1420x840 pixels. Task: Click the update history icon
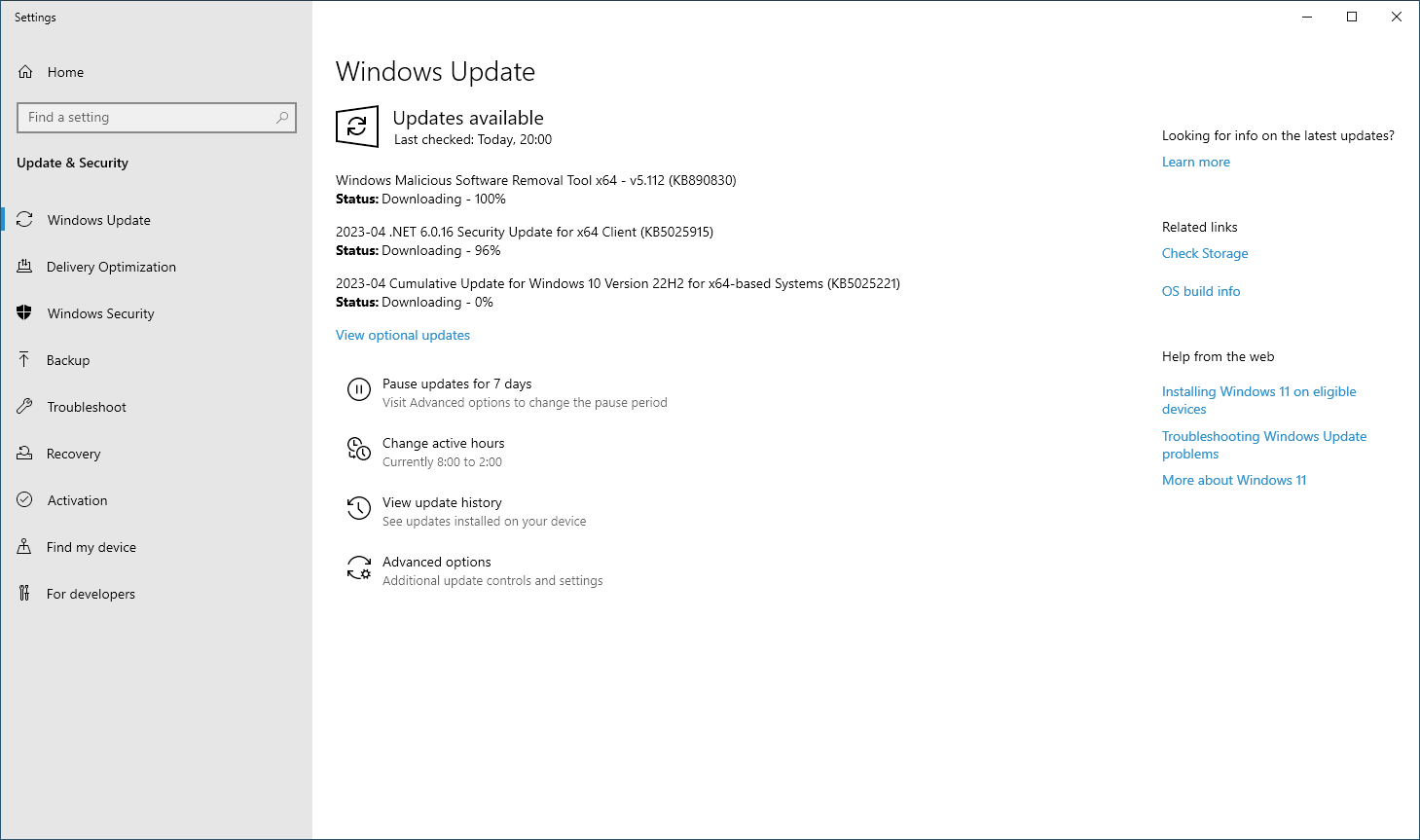(359, 508)
